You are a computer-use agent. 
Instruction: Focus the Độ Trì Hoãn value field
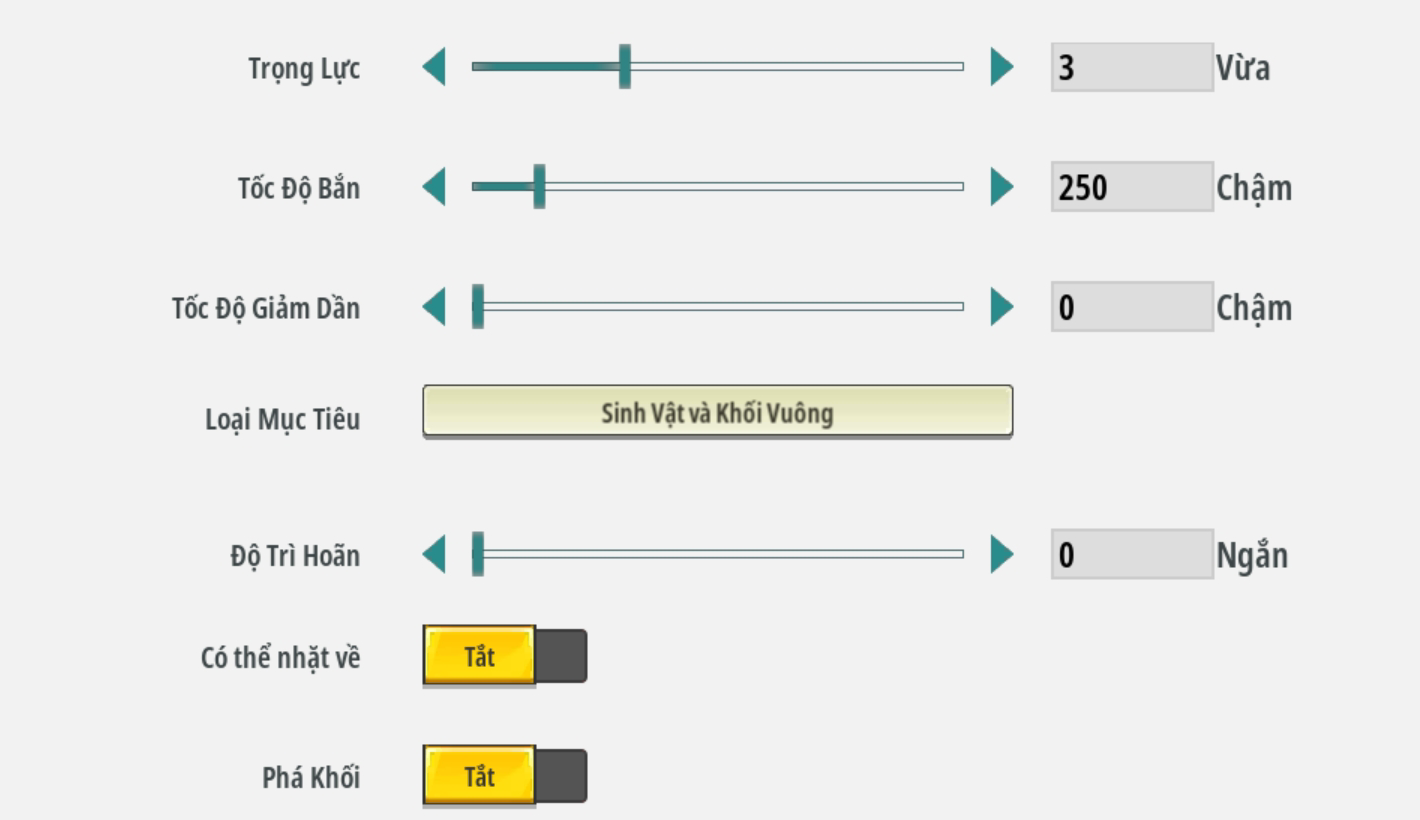point(1131,554)
